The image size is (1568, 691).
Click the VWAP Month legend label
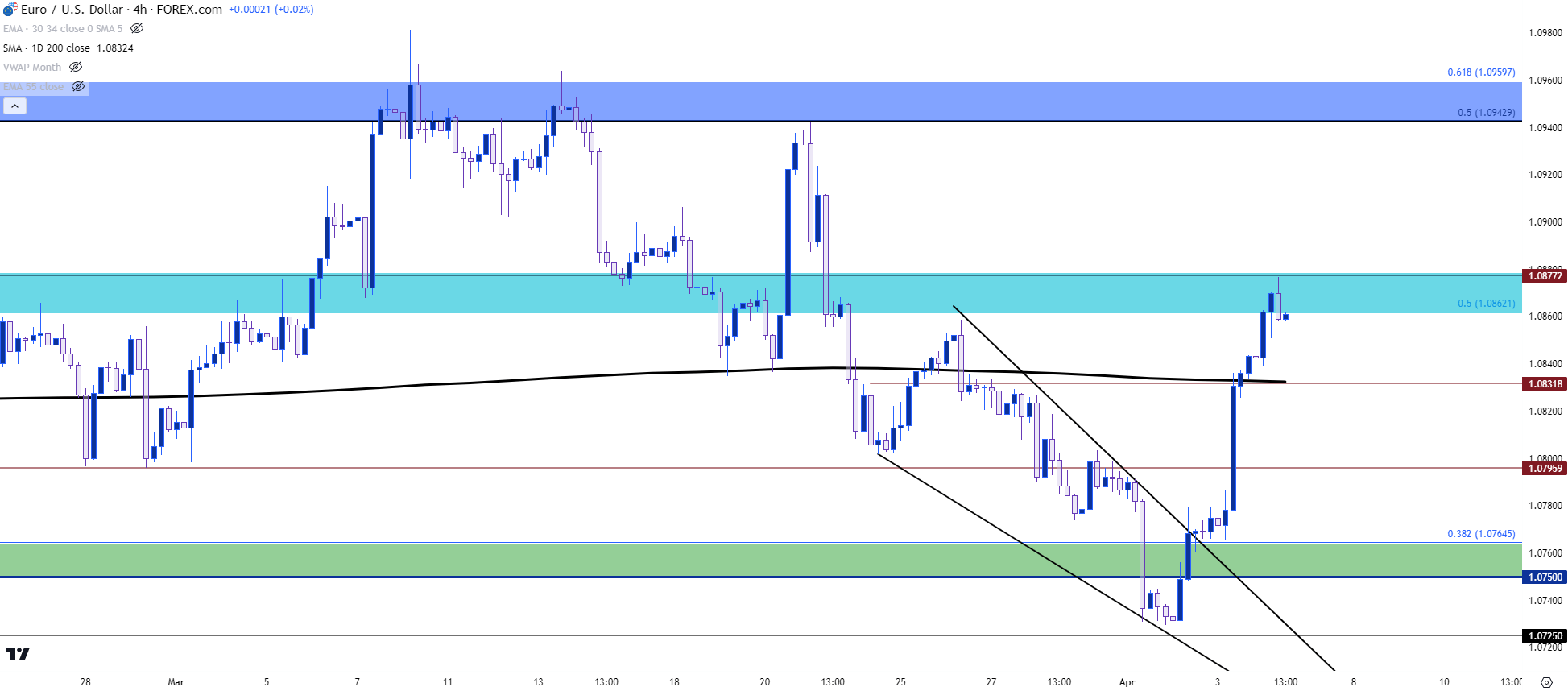point(32,67)
